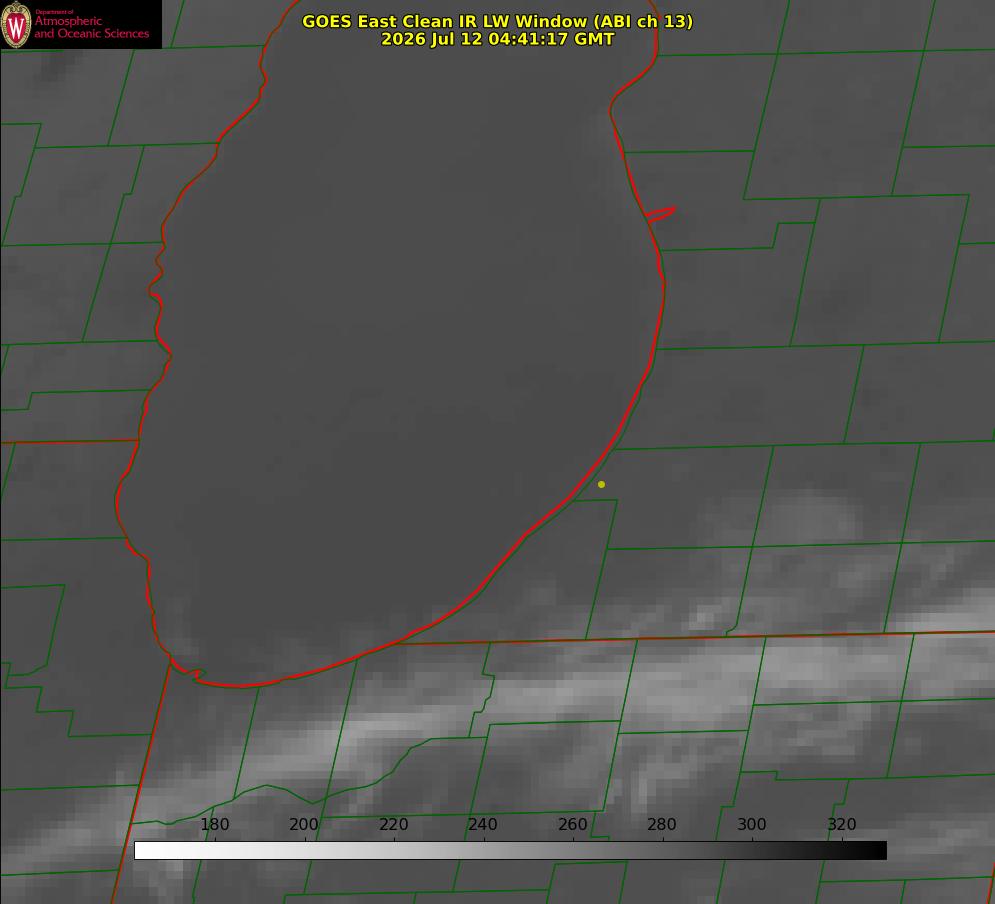Viewport: 995px width, 904px height.
Task: Click the 200 colorbar label
Action: tap(304, 824)
